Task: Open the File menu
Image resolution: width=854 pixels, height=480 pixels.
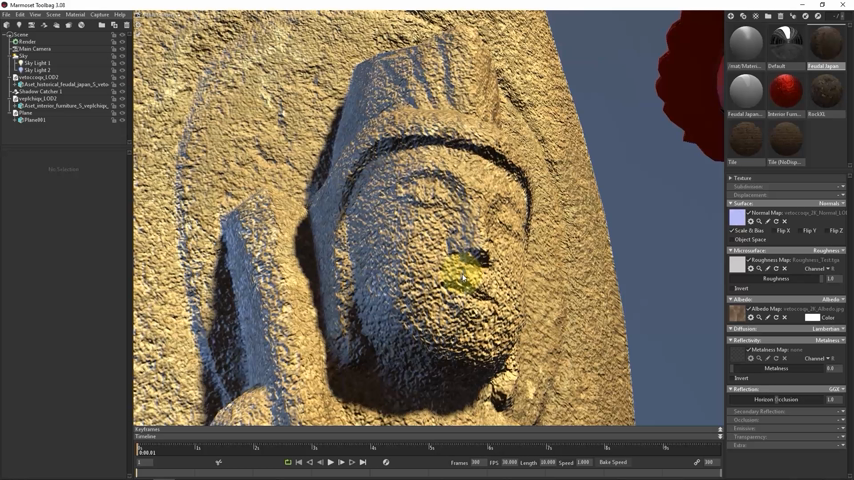Action: tap(7, 15)
